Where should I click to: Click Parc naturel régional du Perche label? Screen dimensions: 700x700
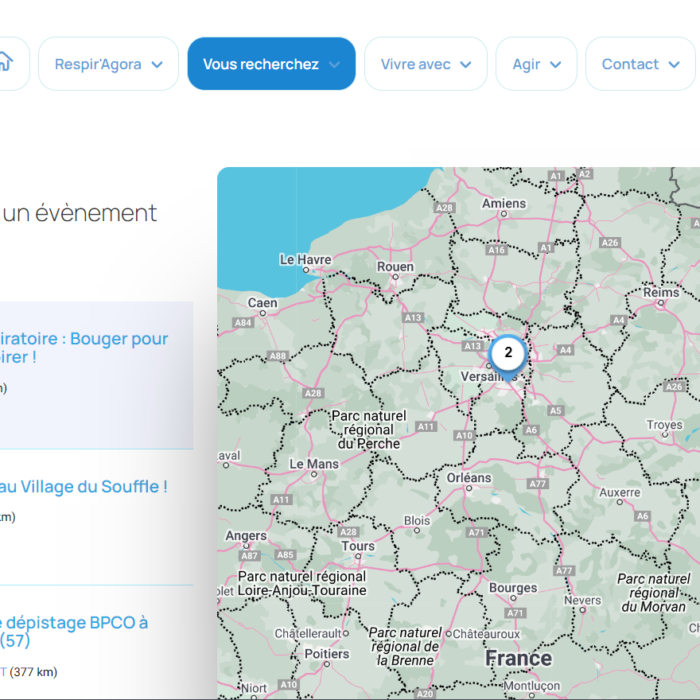click(x=369, y=429)
